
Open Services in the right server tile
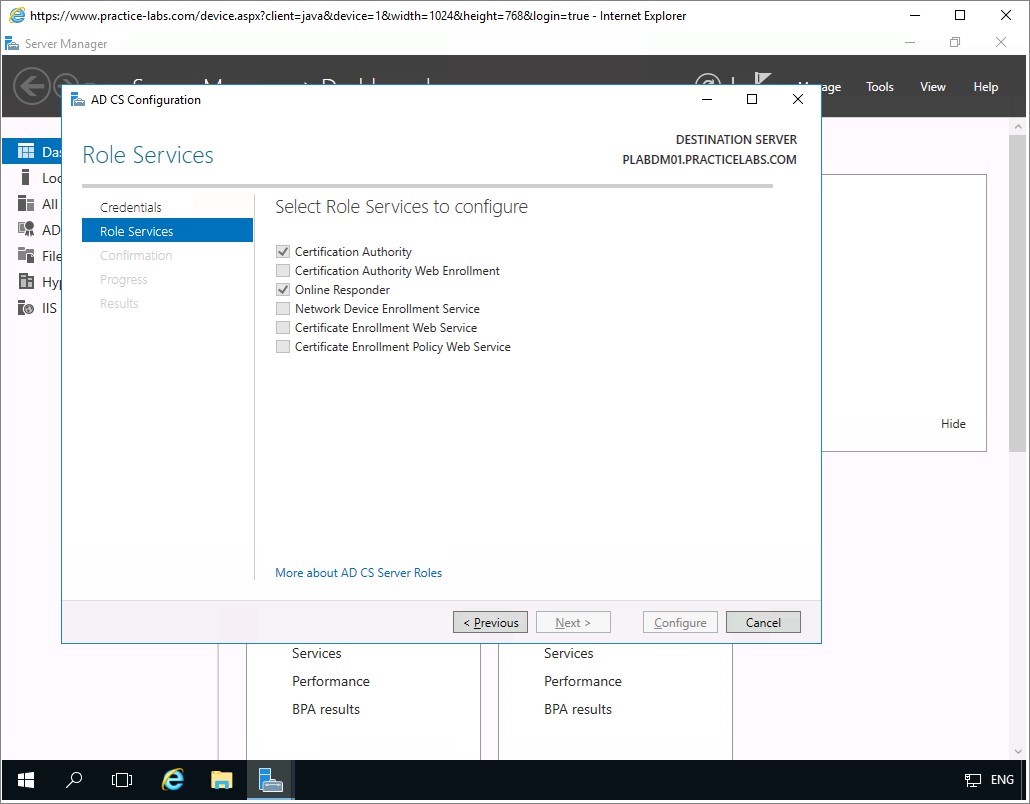click(568, 653)
